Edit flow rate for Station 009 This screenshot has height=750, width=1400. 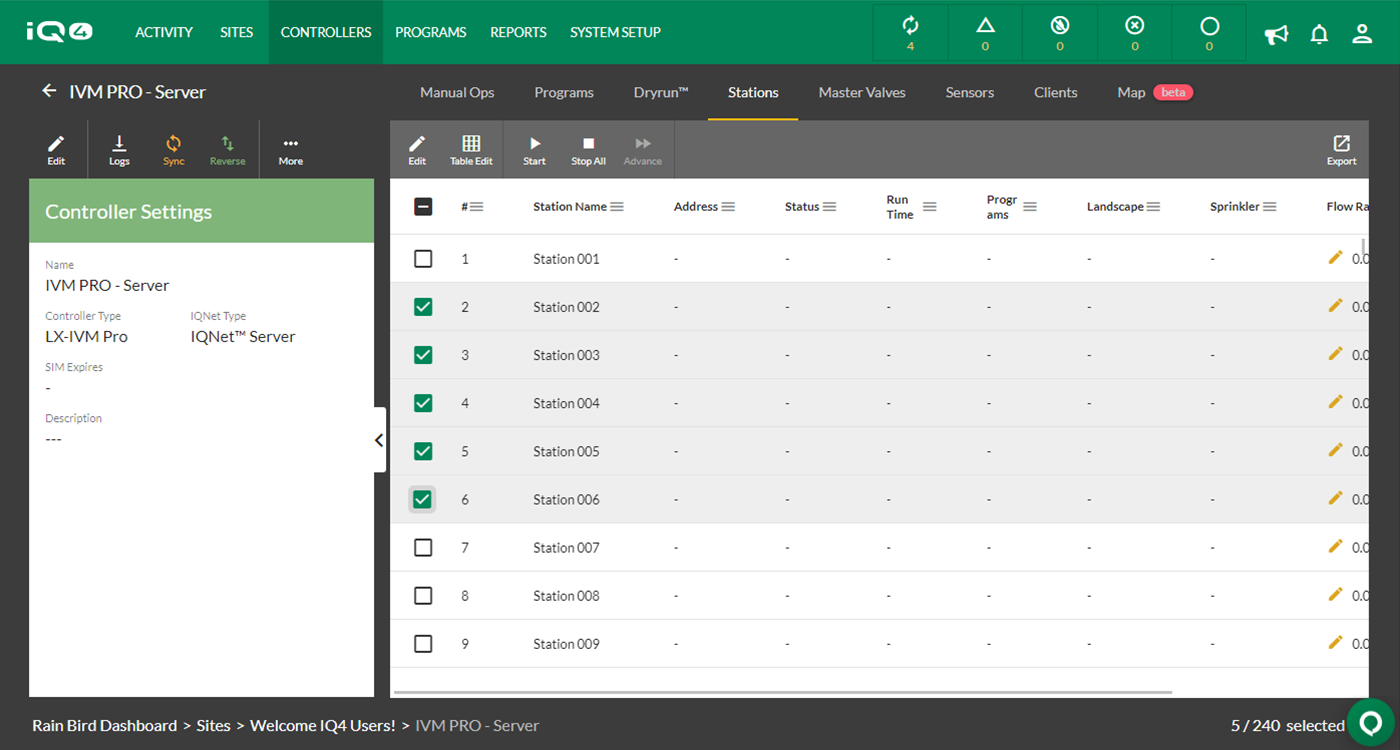[x=1335, y=641]
